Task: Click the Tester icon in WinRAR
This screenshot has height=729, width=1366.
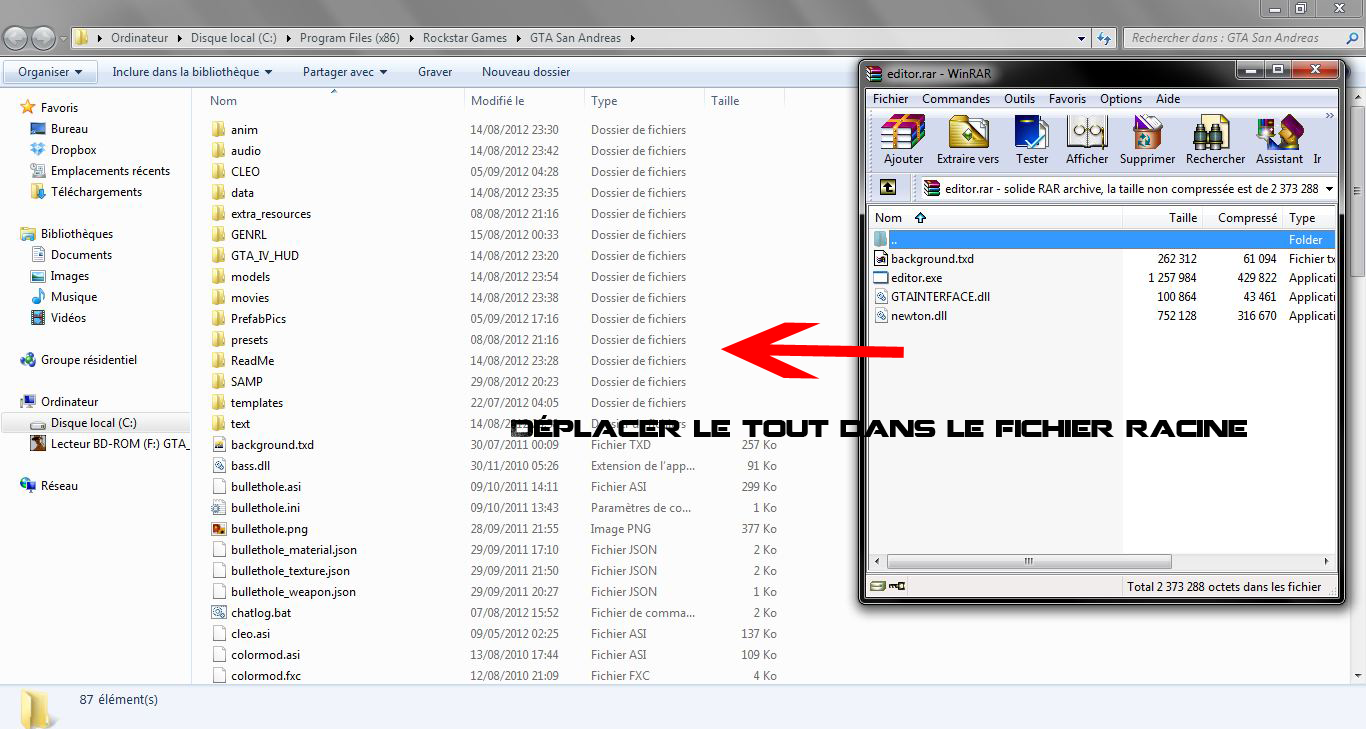Action: [x=1031, y=132]
